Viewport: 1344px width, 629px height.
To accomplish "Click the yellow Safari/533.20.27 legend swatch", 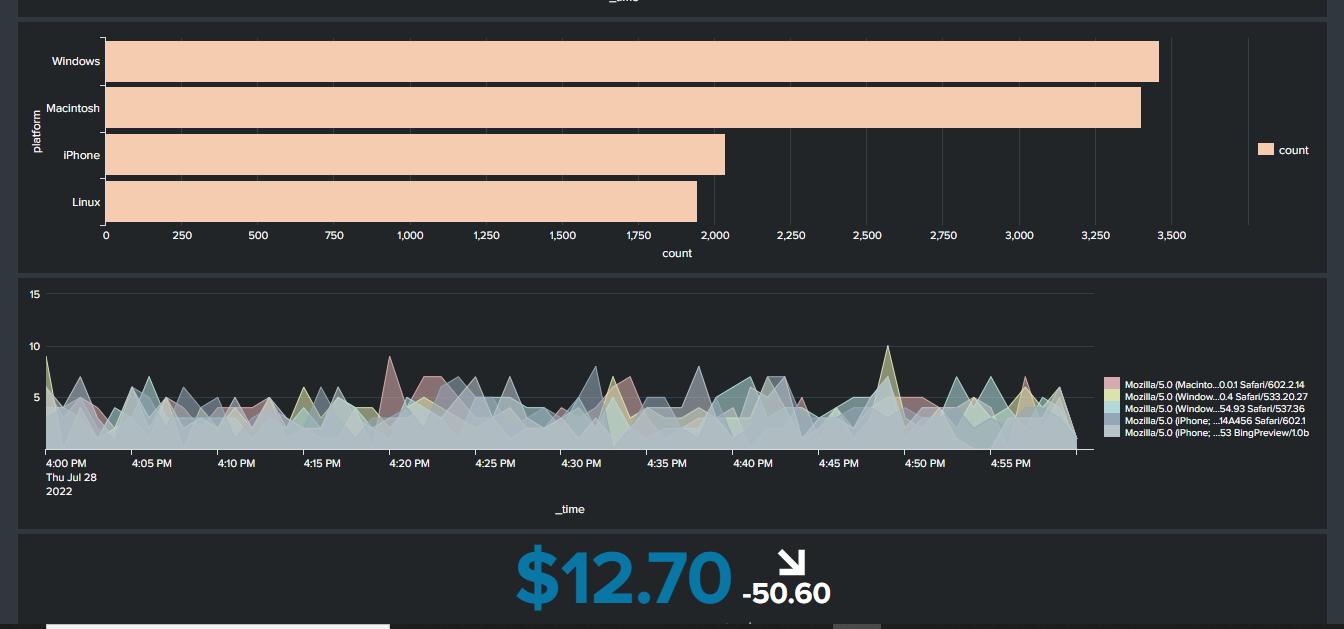I will [x=1112, y=397].
